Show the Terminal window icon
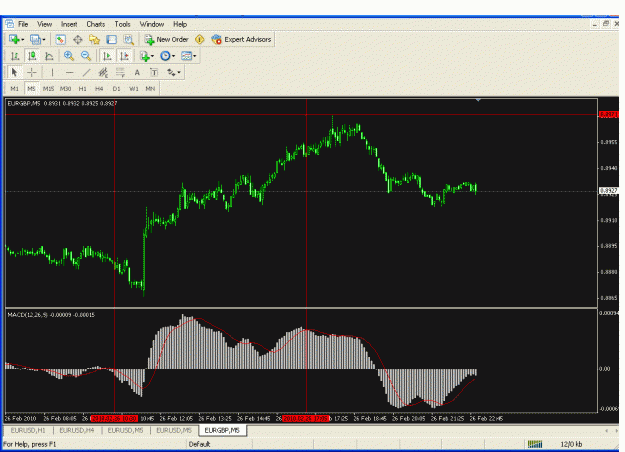This screenshot has width=625, height=452. pyautogui.click(x=112, y=39)
